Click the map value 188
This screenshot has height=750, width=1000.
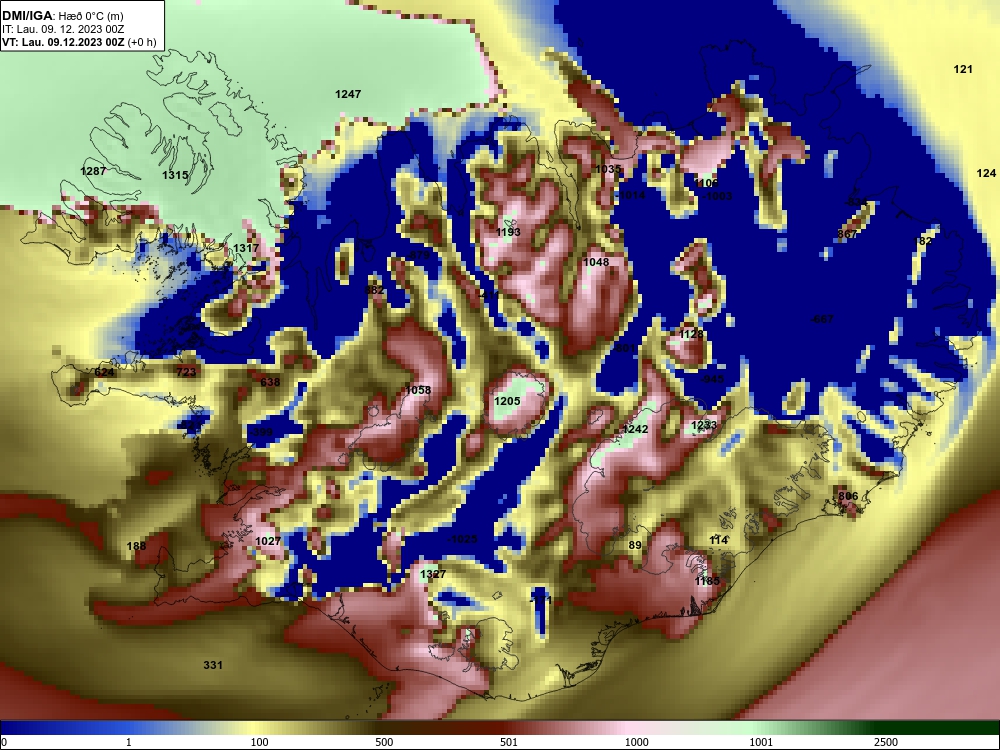coord(136,546)
